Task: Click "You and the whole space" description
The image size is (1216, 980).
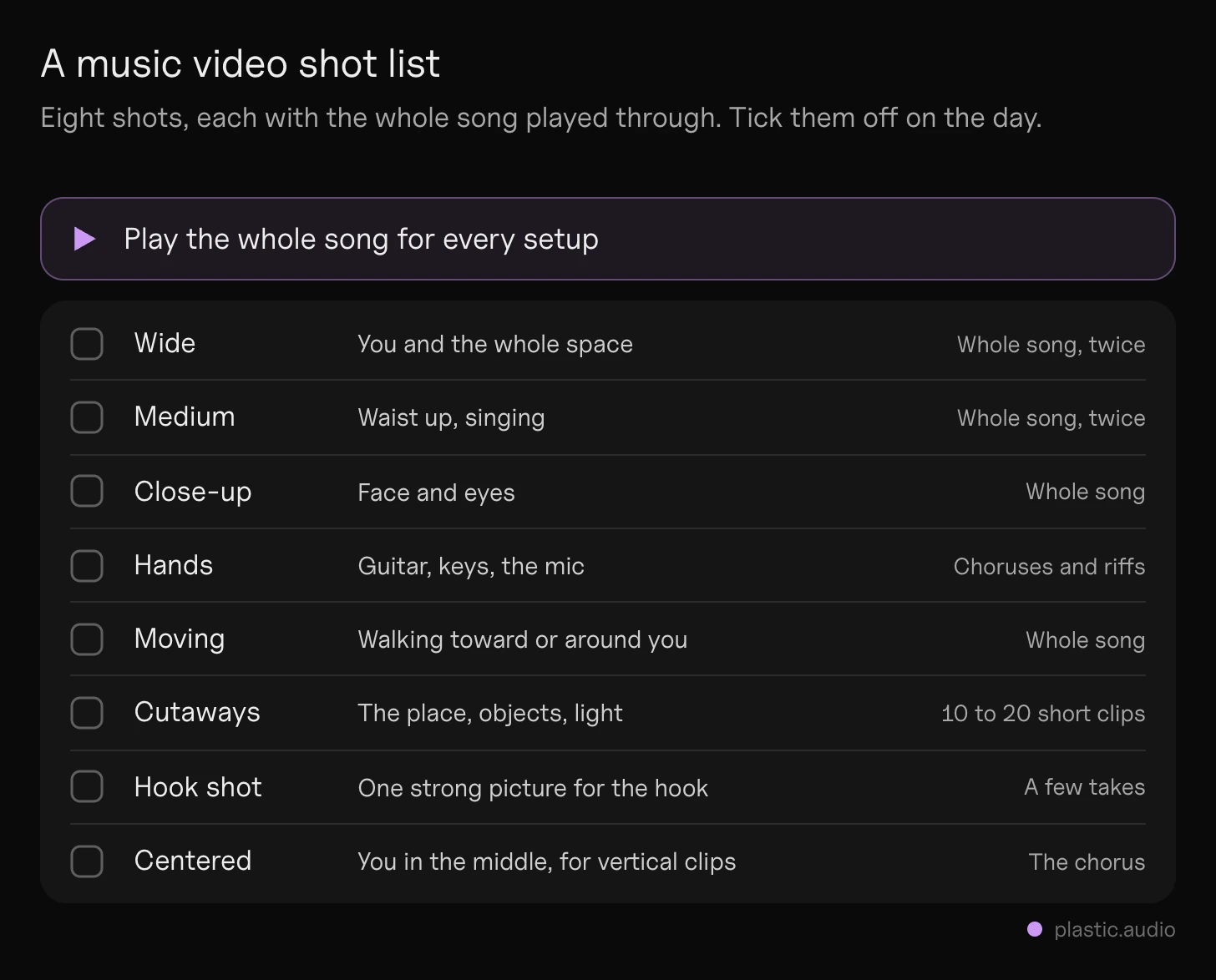Action: coord(495,345)
